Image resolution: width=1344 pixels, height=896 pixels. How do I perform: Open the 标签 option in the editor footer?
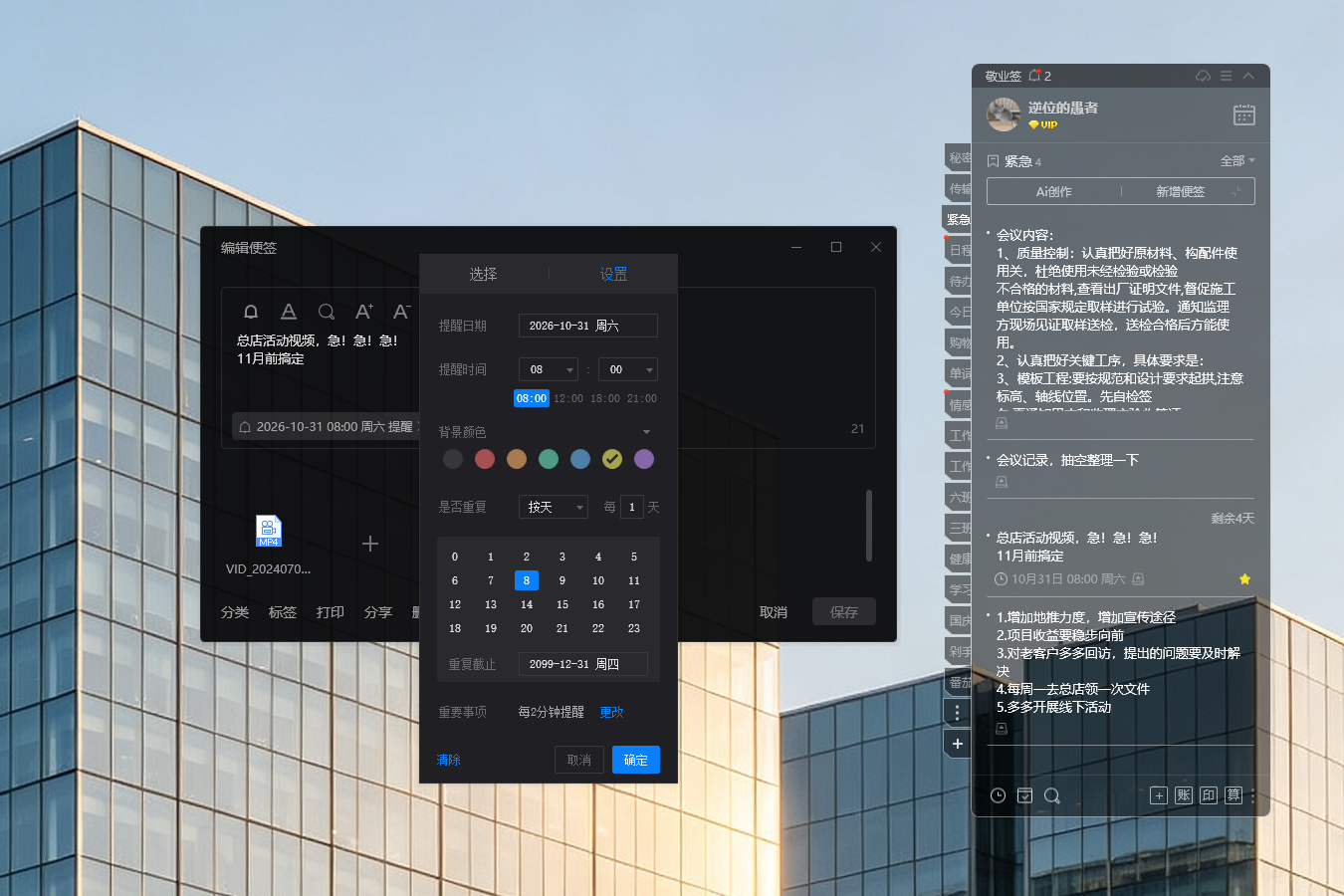coord(283,612)
